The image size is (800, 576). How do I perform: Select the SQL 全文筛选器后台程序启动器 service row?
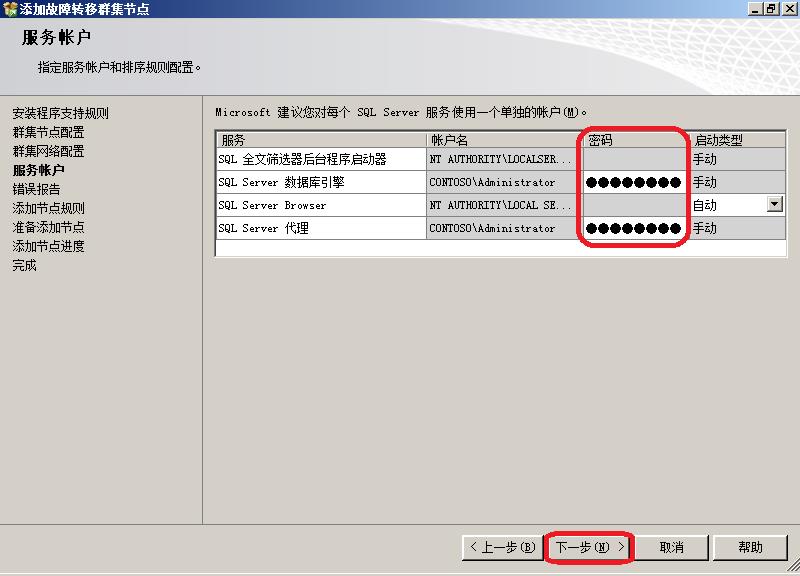(x=321, y=159)
